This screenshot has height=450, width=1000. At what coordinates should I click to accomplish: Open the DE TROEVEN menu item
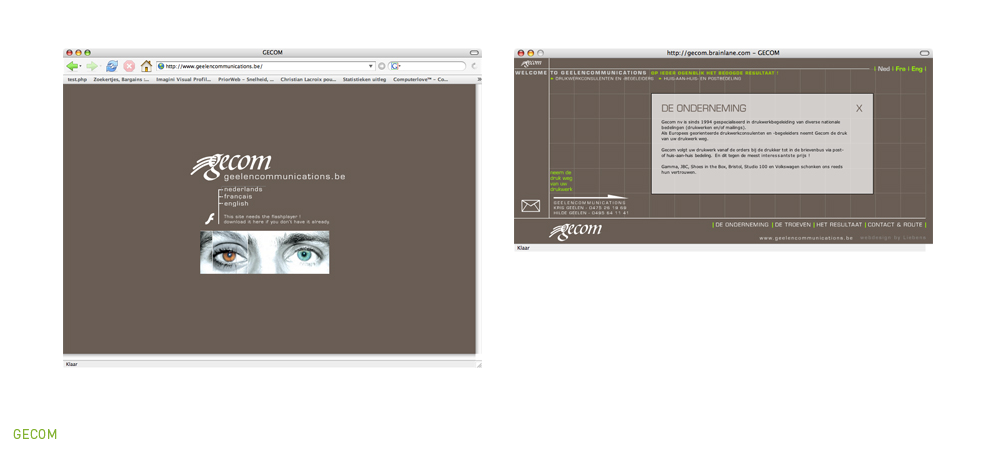tap(793, 225)
